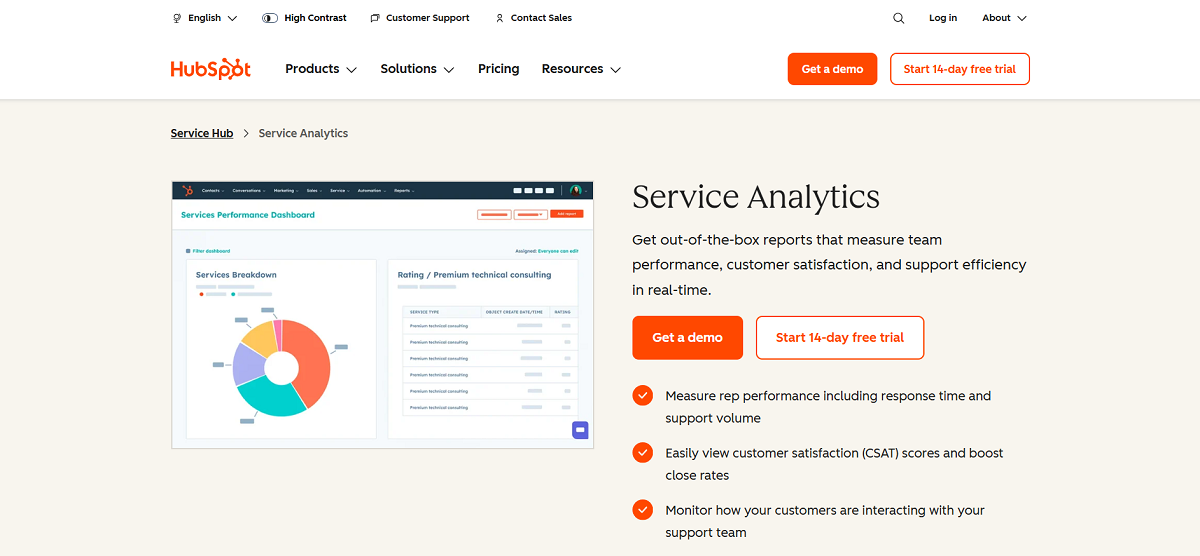The image size is (1200, 556).
Task: Click the HubSpot logo
Action: point(210,69)
